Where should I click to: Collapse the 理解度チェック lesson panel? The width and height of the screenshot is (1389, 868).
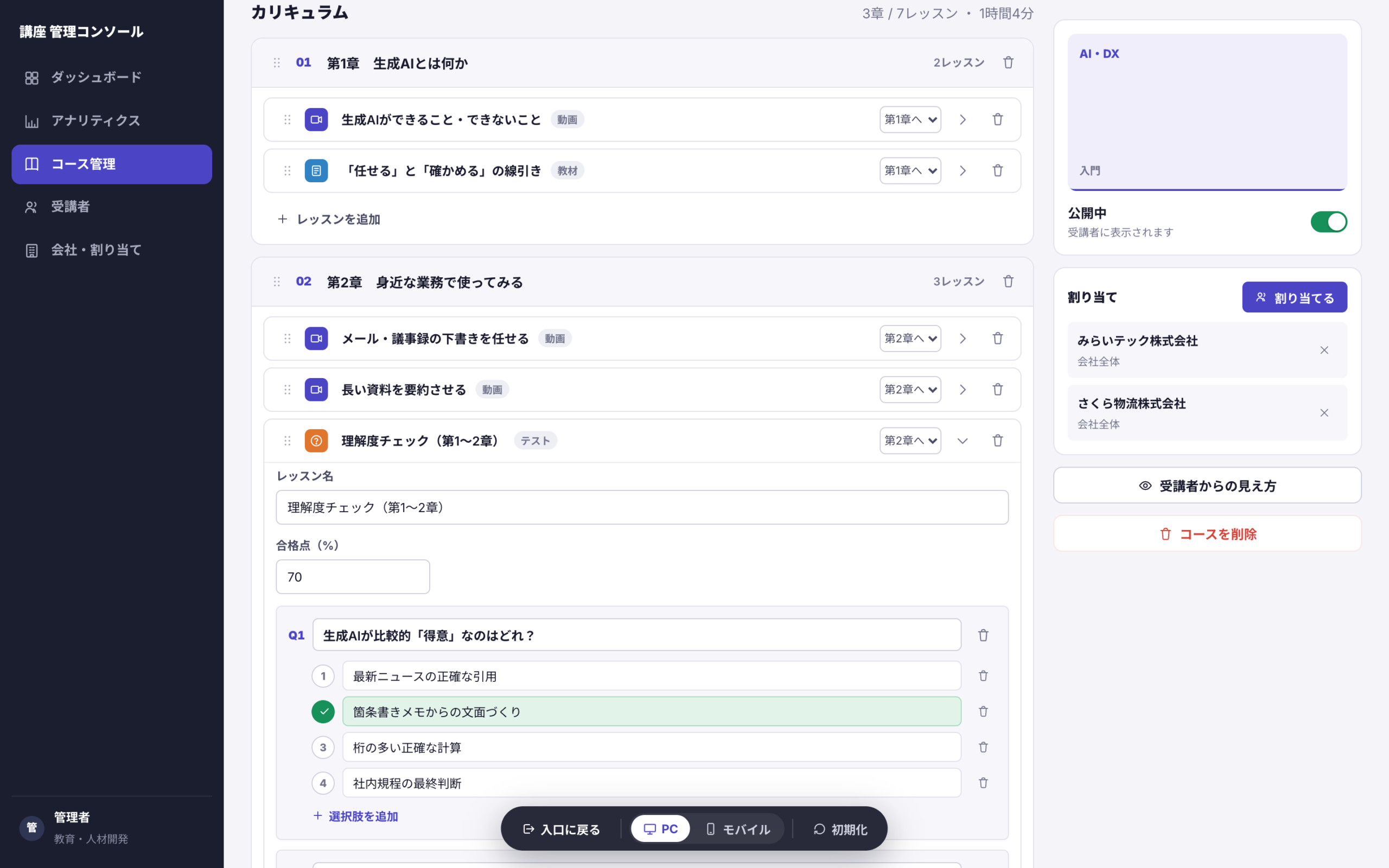tap(963, 441)
